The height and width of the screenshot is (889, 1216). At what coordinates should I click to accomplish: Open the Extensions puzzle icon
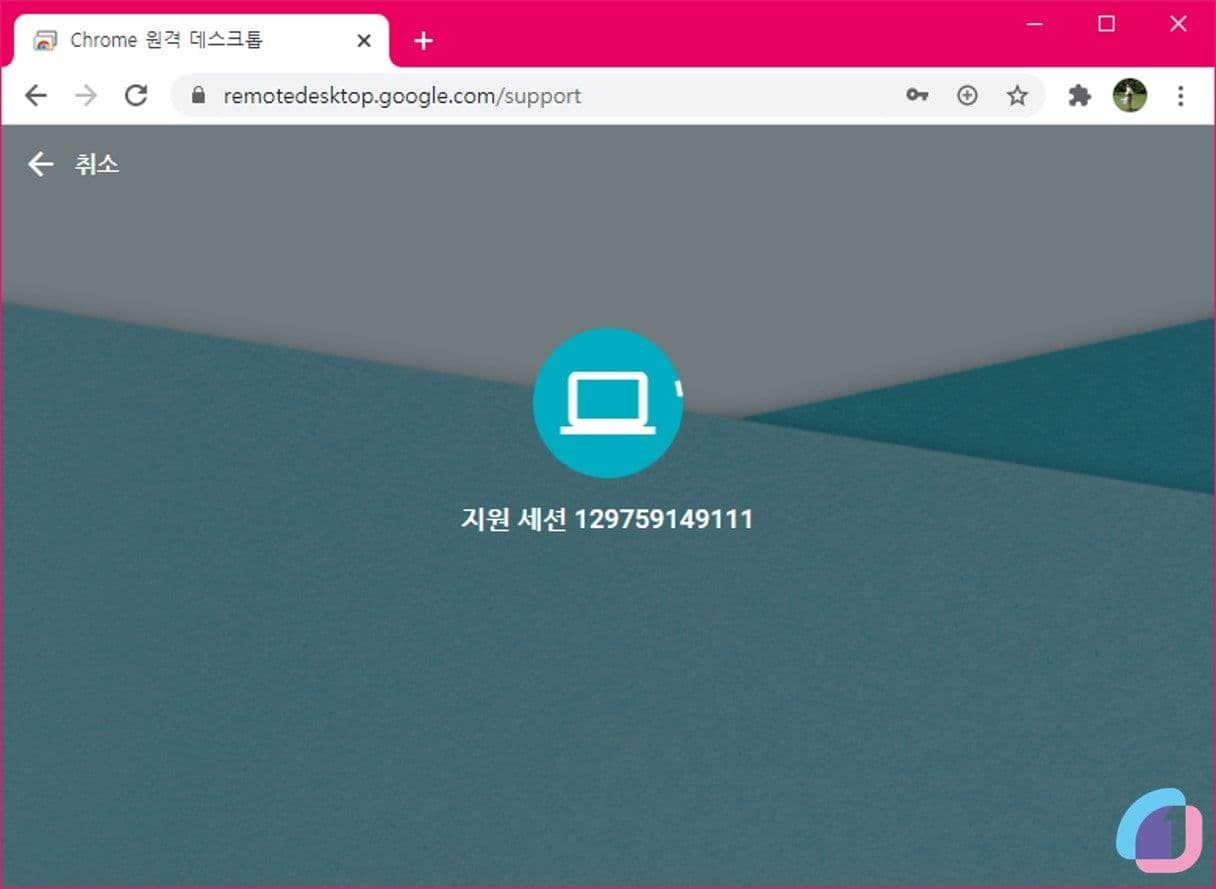pyautogui.click(x=1079, y=96)
